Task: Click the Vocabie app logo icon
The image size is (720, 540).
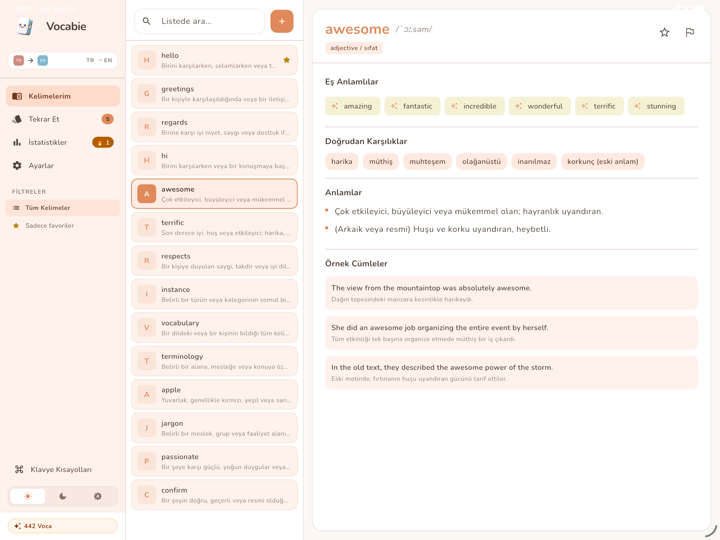Action: (25, 26)
